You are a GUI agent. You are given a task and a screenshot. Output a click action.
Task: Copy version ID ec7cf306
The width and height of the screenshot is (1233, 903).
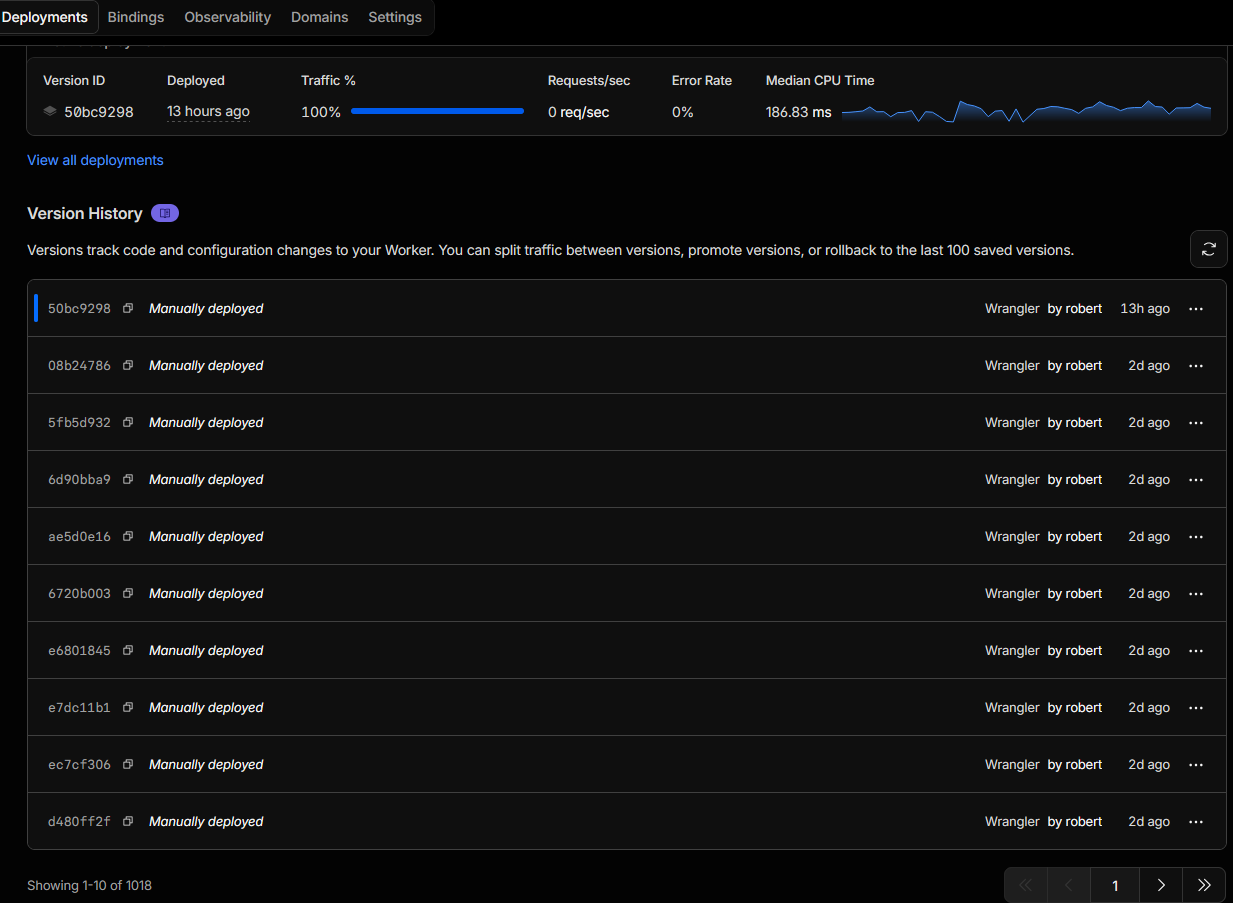[128, 765]
